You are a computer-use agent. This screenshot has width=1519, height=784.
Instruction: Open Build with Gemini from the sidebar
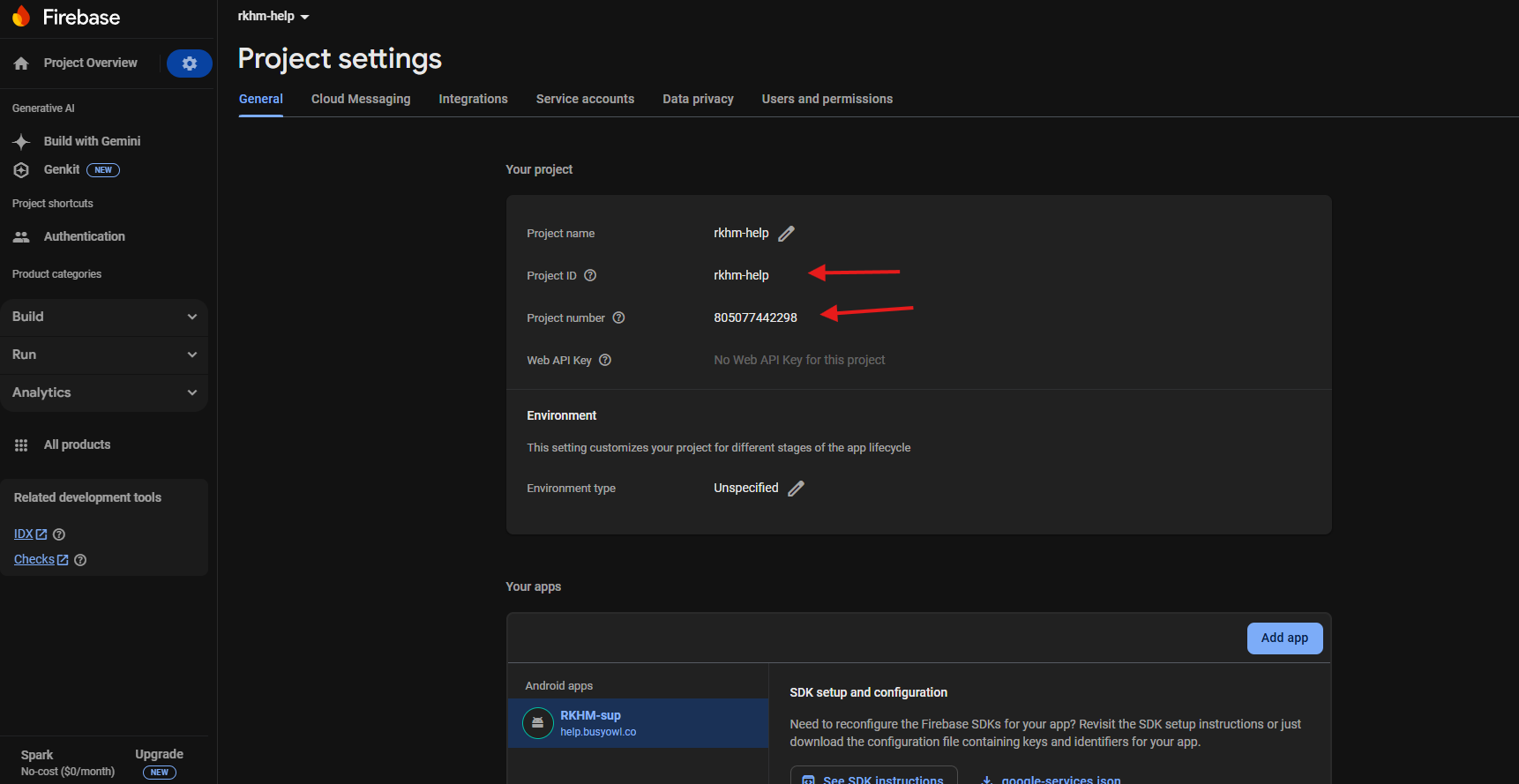click(93, 141)
